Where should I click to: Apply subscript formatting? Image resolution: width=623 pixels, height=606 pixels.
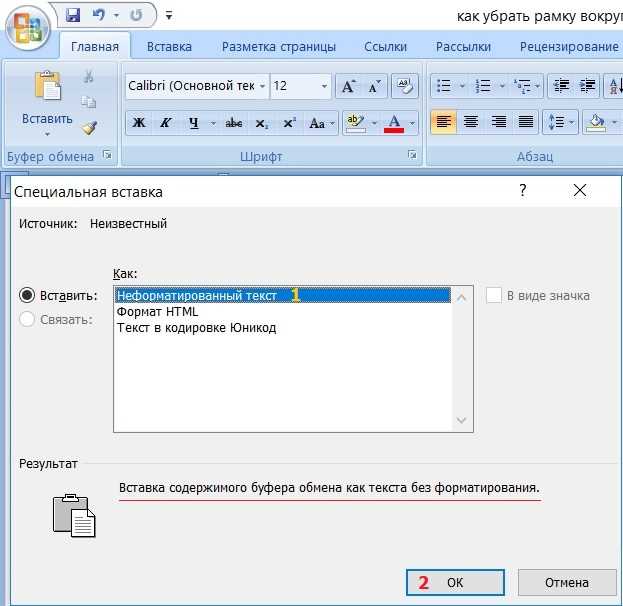tap(261, 123)
